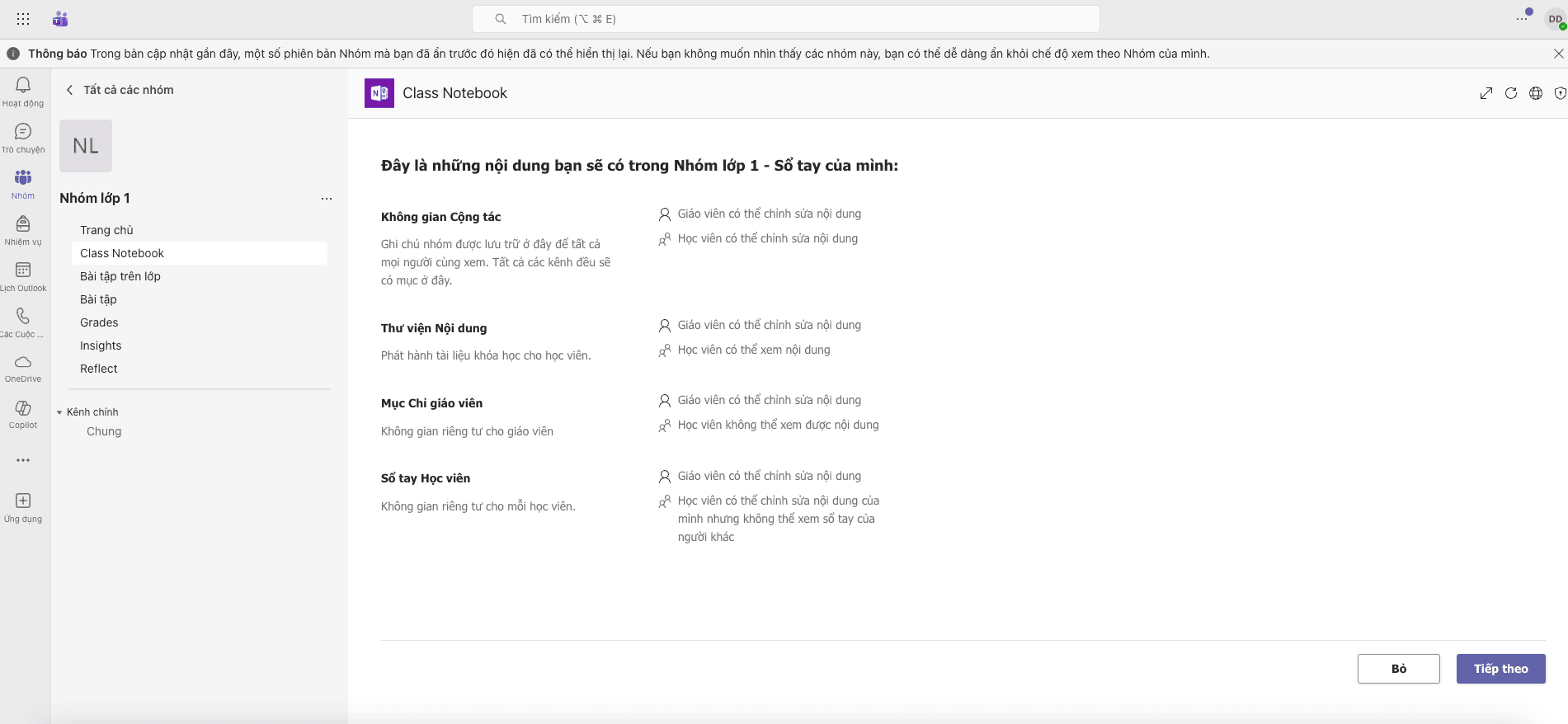Screen dimensions: 1568x724
Task: Select Bài tập trên lớp tab
Action: point(120,276)
